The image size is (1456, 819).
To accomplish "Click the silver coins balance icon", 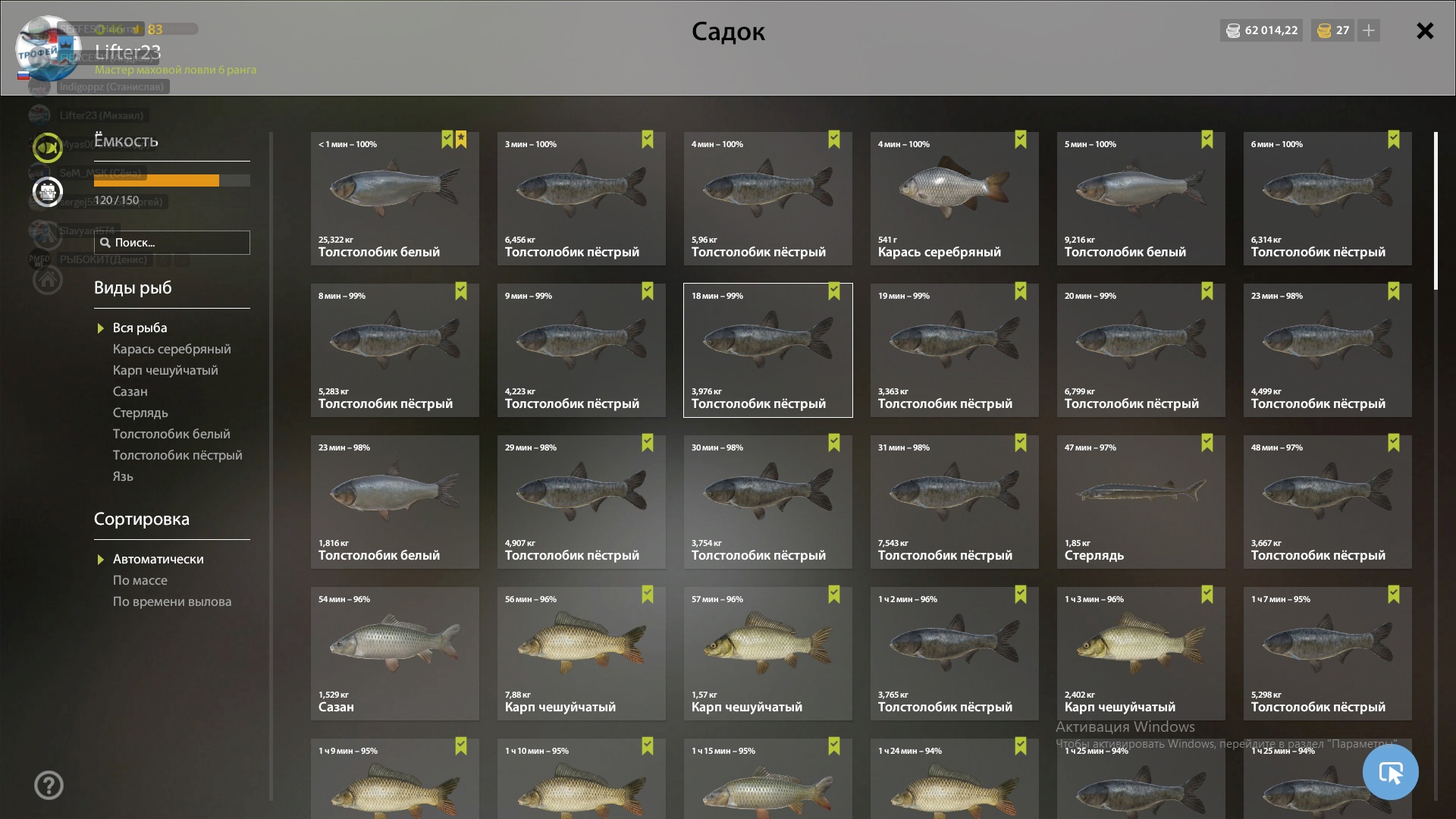I will click(x=1233, y=30).
